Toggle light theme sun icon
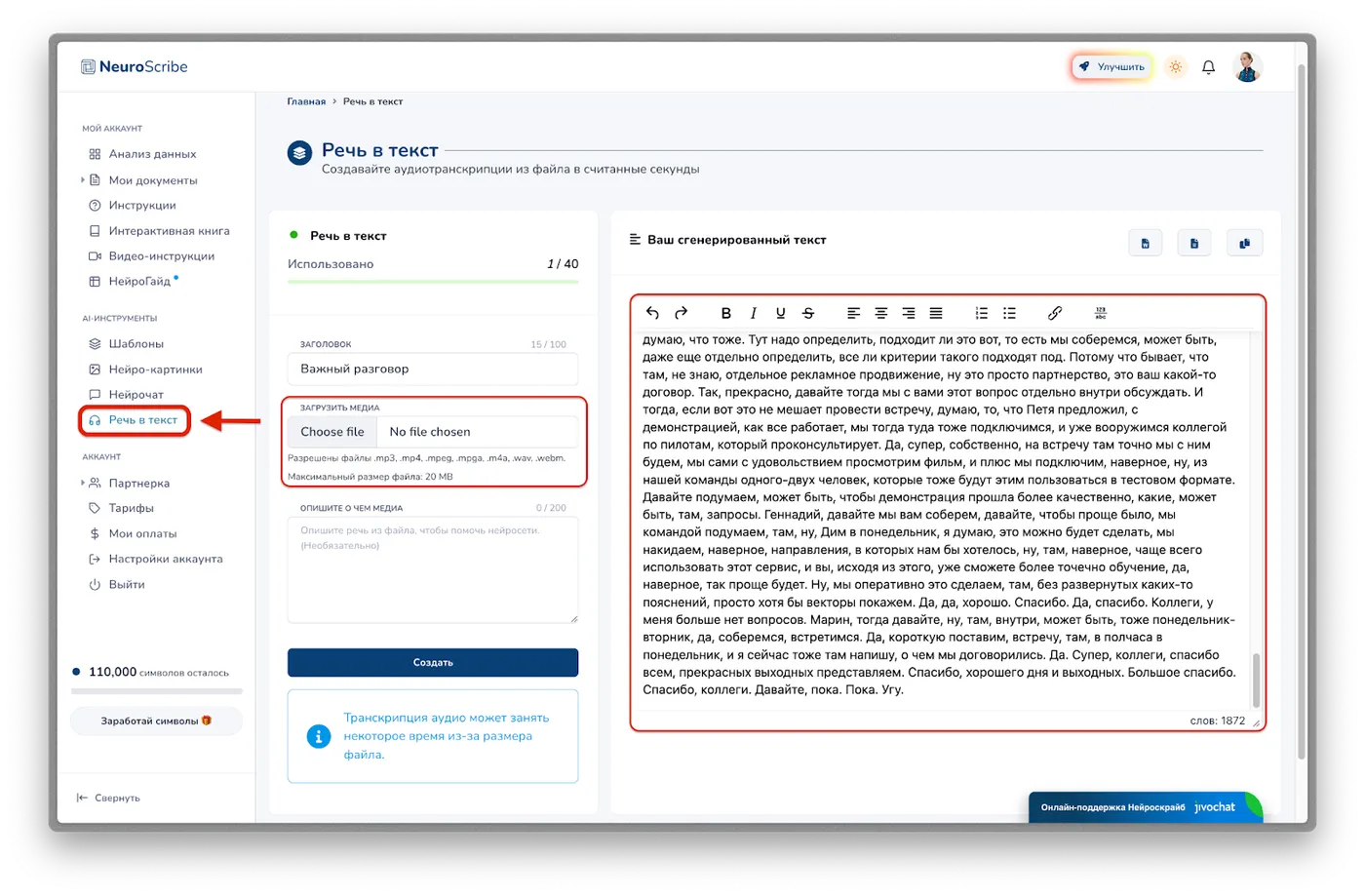This screenshot has height=896, width=1365. click(x=1176, y=67)
